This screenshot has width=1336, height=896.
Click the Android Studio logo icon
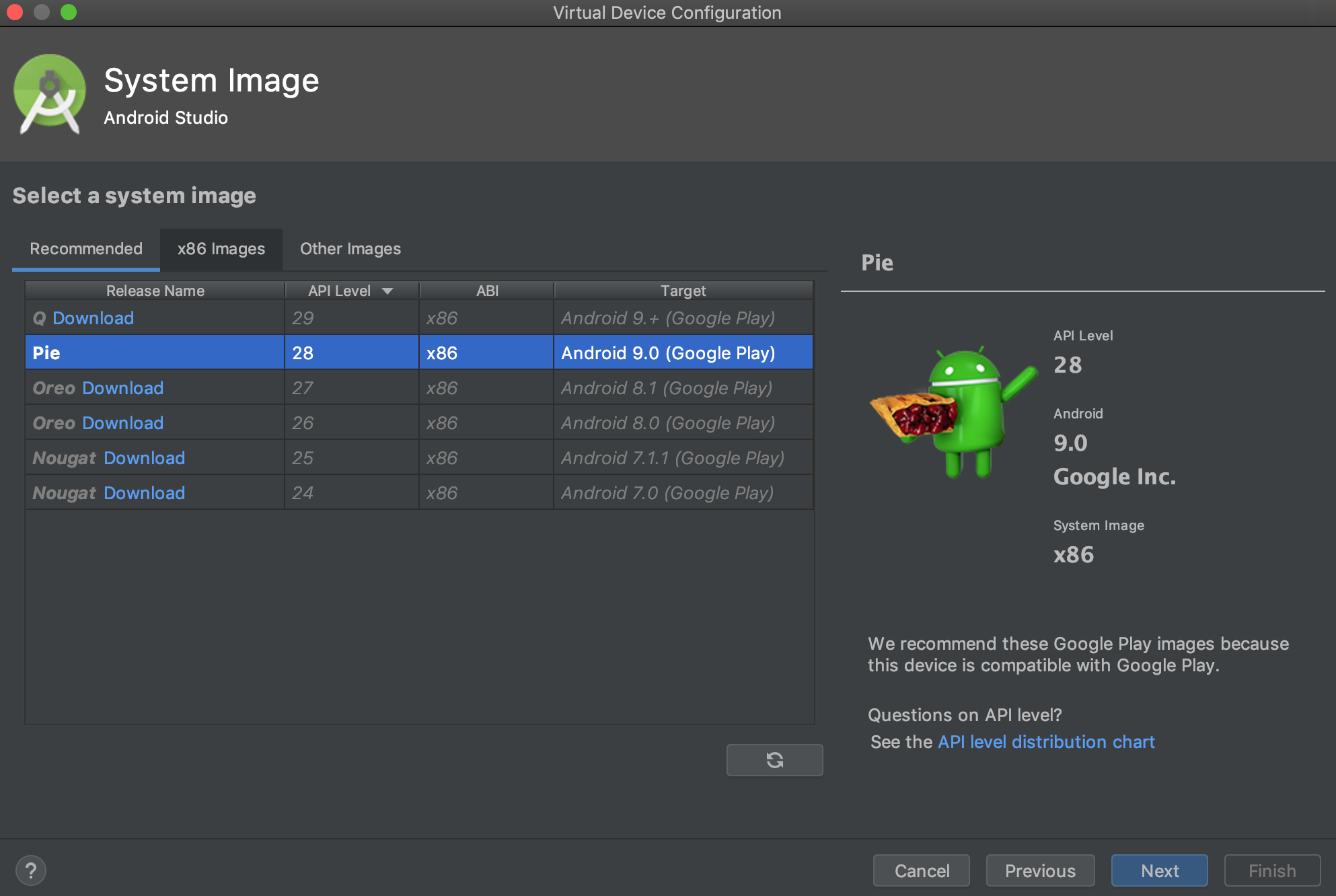pos(49,94)
